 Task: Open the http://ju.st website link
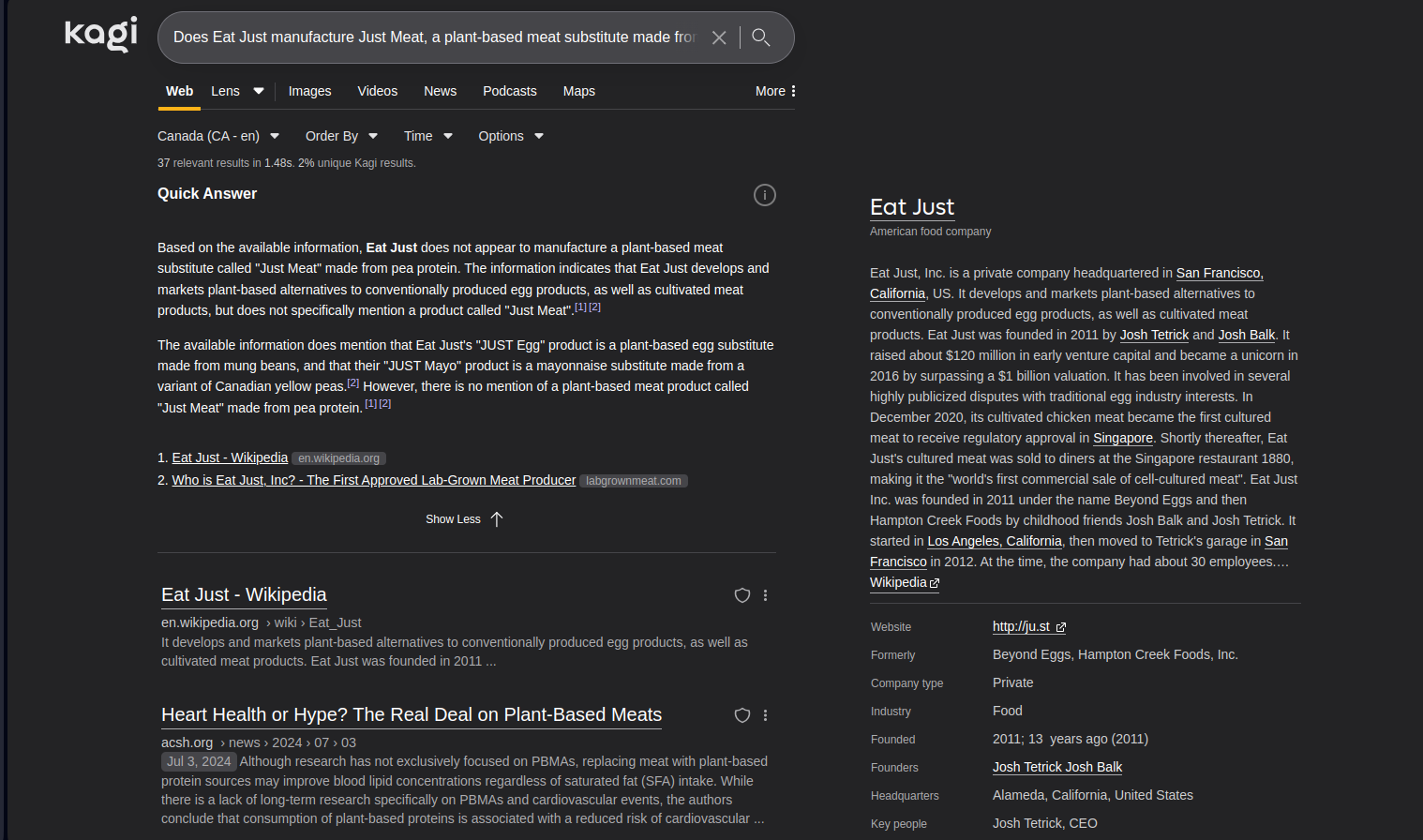tap(1029, 626)
